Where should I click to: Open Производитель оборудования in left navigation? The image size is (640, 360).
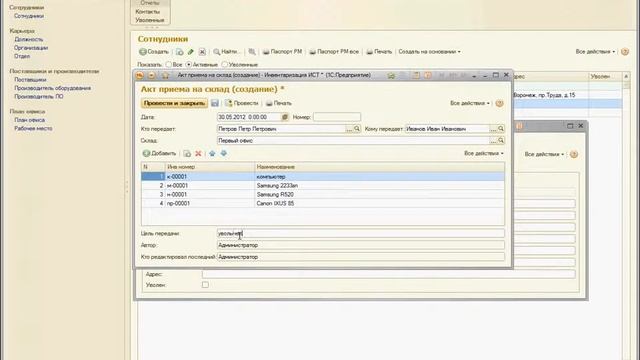(x=53, y=88)
